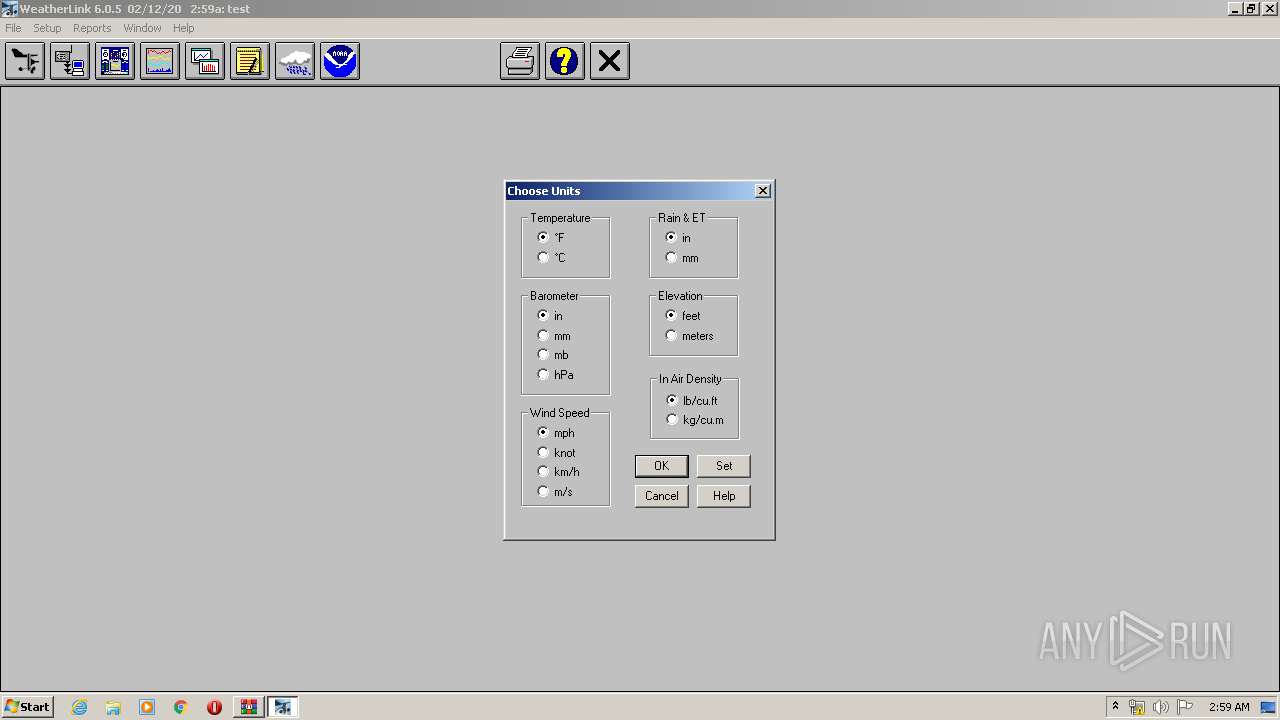Restore down the WeatherLink window
1280x720 pixels.
click(x=1251, y=8)
